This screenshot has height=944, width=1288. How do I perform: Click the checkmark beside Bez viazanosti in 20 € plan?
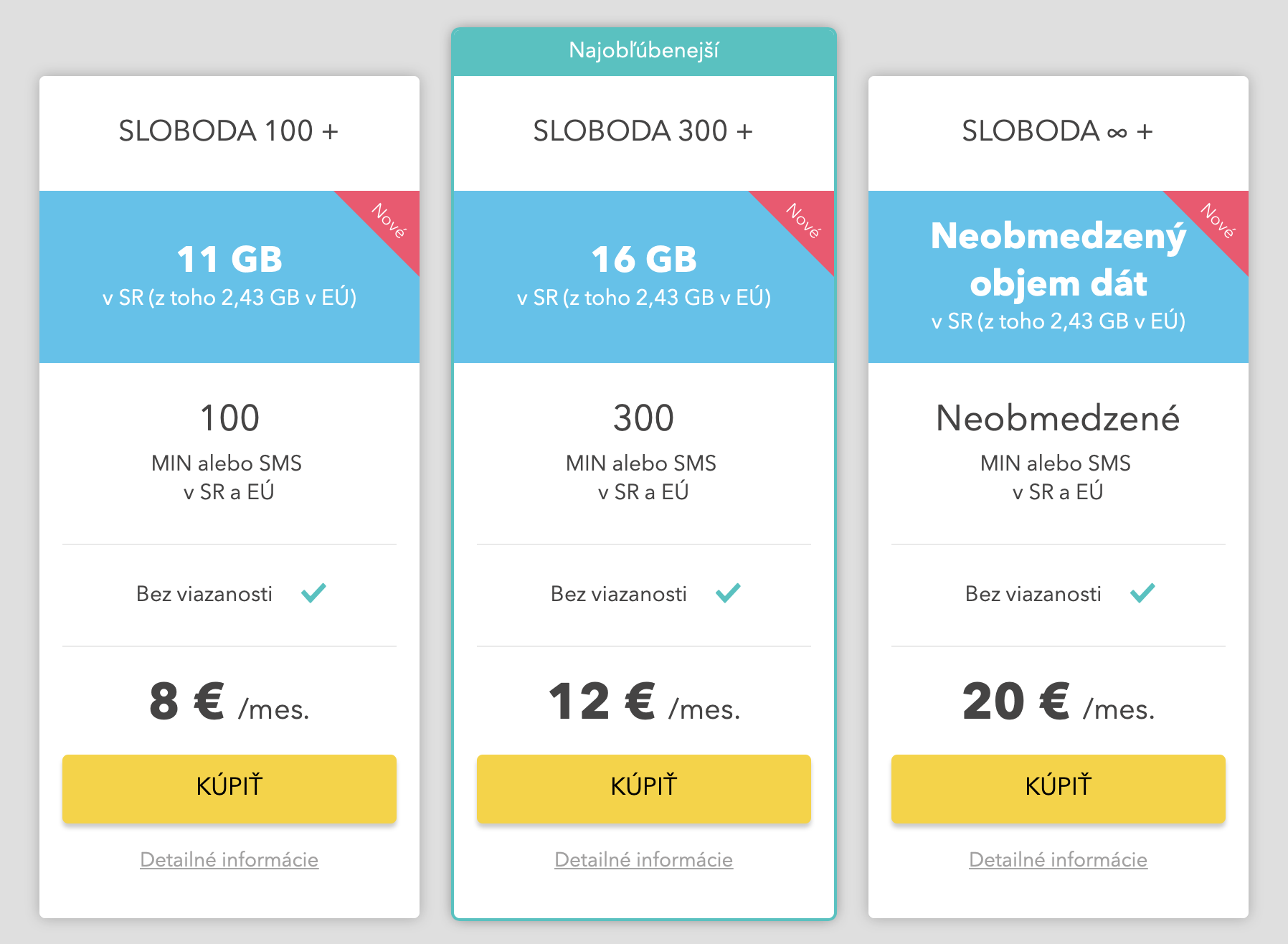1142,593
